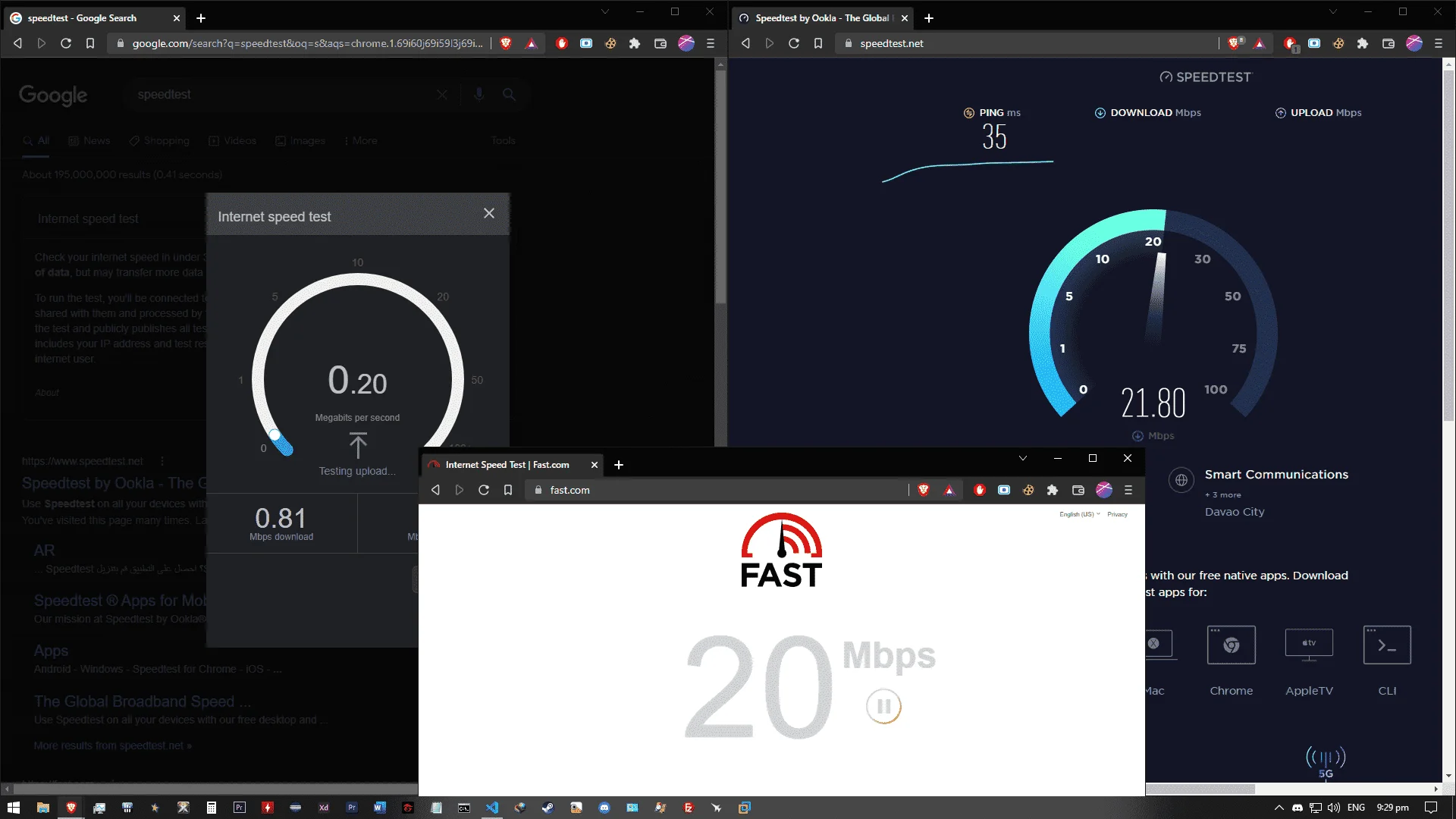Reload the Google search page
This screenshot has height=819, width=1456.
tap(66, 43)
